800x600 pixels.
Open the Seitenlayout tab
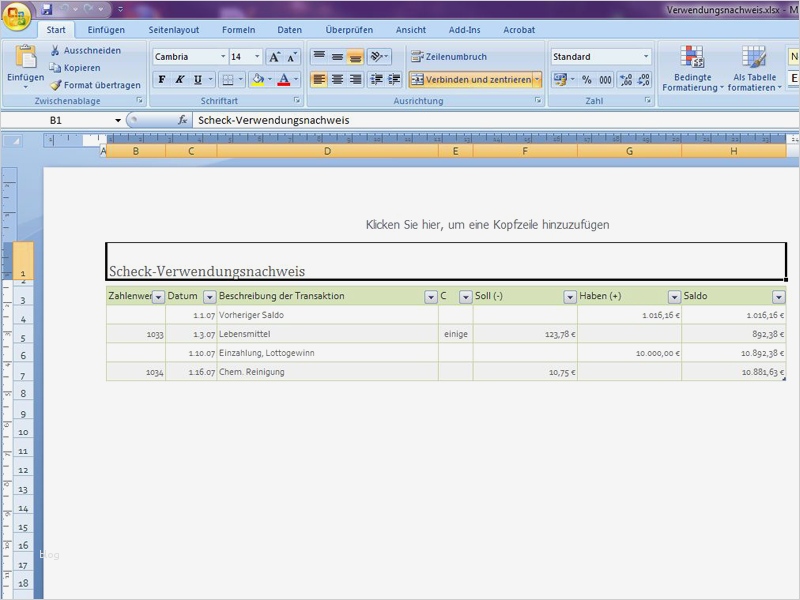click(173, 30)
